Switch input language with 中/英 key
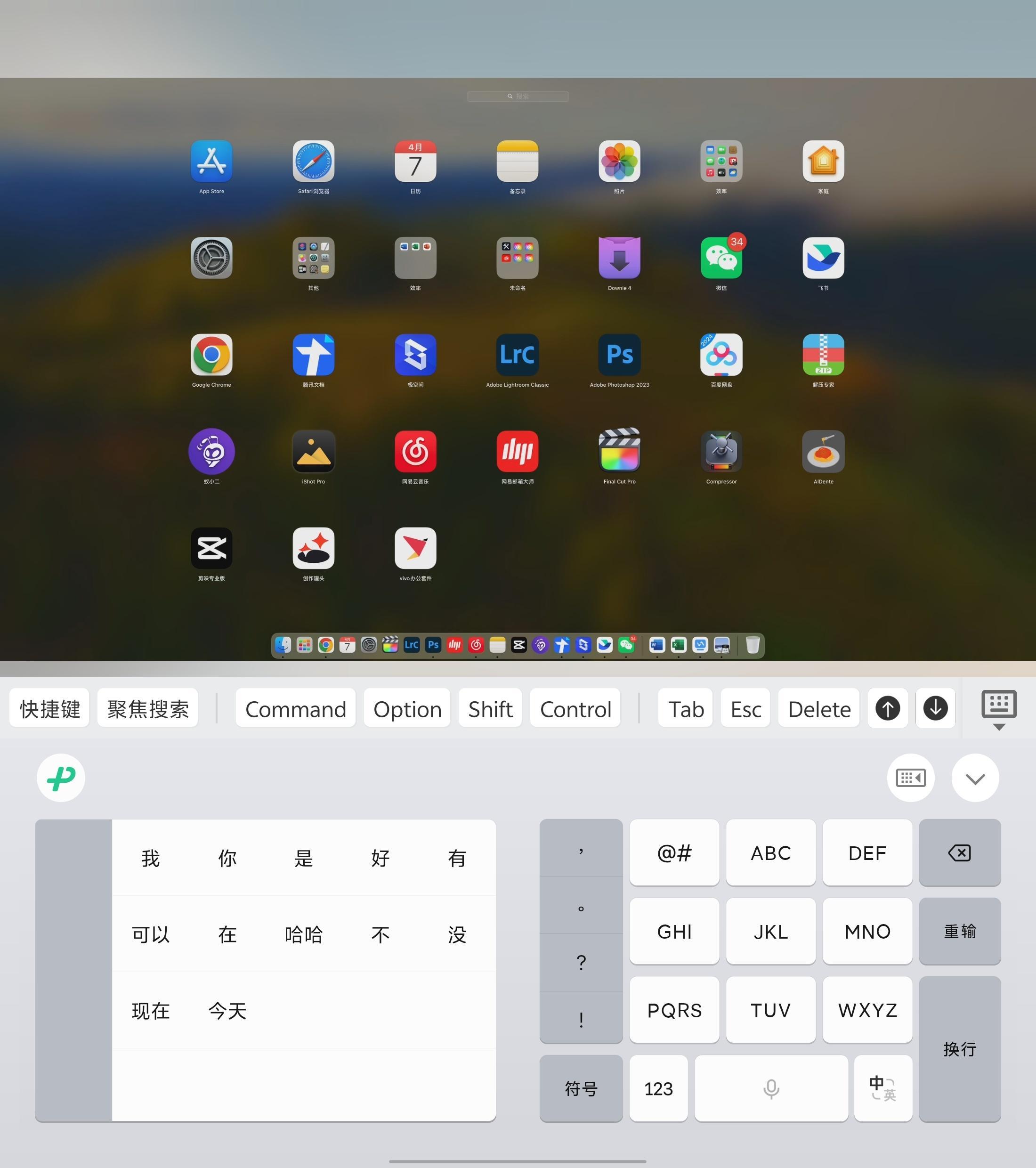 [882, 1088]
